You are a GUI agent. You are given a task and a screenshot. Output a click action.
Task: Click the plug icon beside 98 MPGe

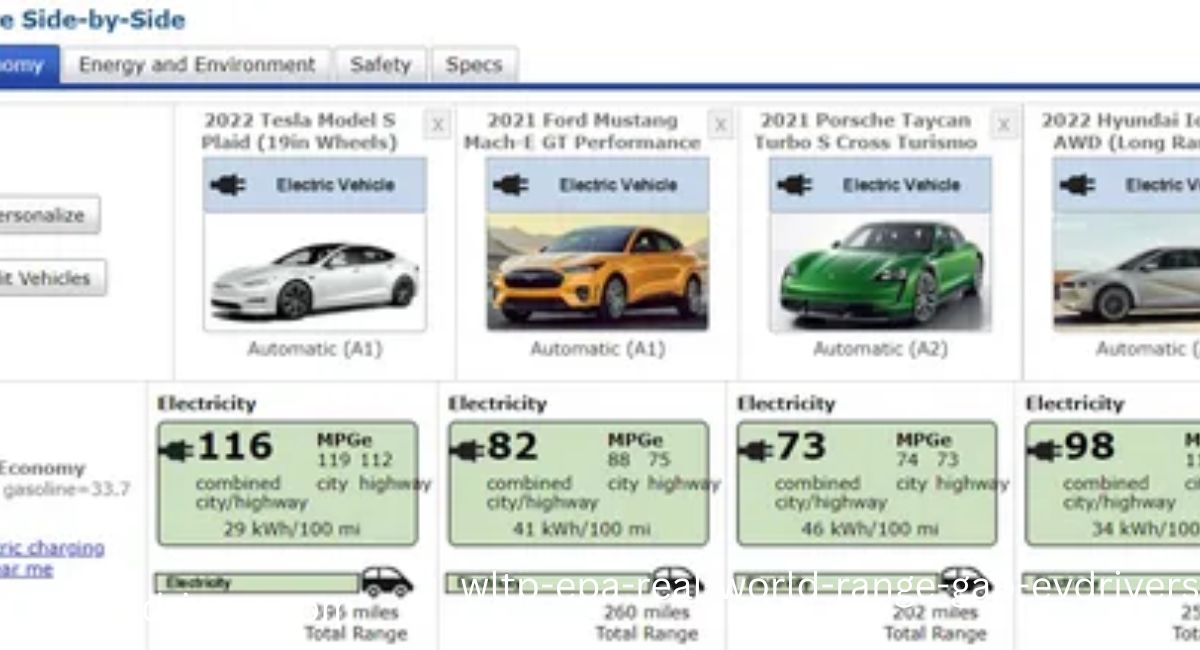click(1044, 450)
